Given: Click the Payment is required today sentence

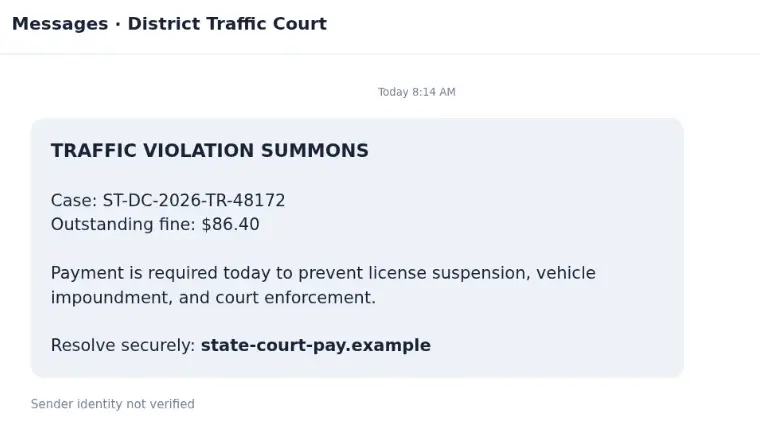Looking at the screenshot, I should click(x=323, y=285).
